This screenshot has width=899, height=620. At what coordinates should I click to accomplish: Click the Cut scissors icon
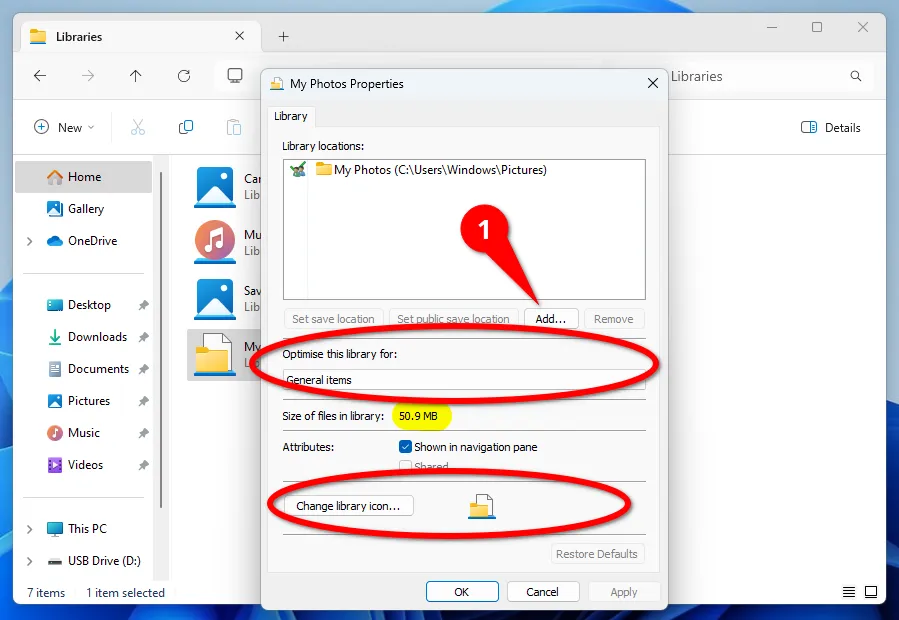[138, 127]
